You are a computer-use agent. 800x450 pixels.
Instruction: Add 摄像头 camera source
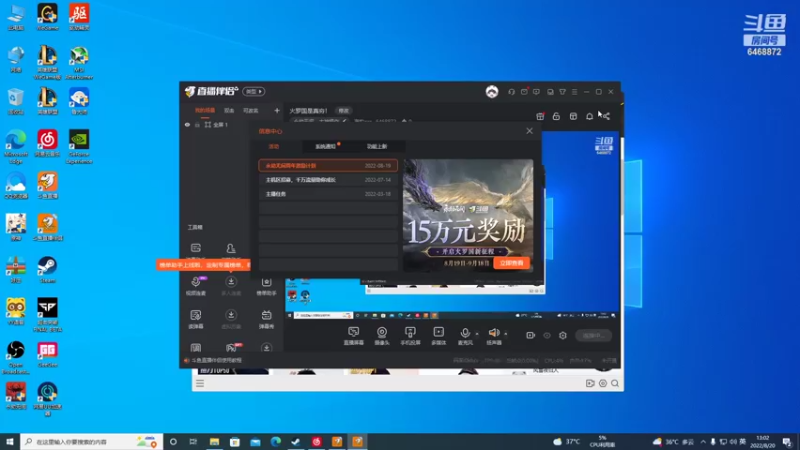(x=382, y=336)
